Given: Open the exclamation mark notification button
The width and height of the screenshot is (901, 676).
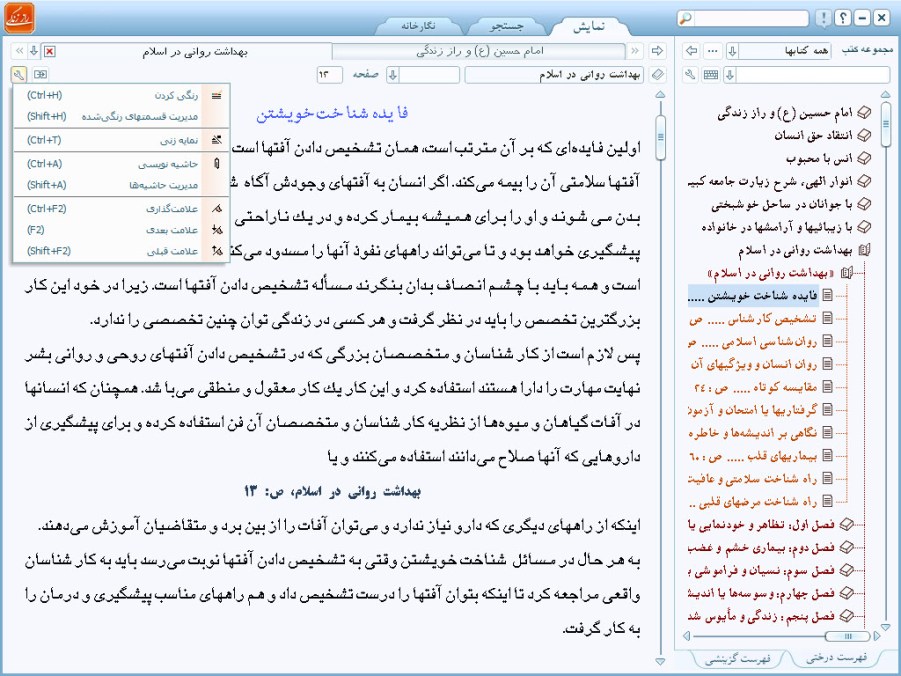Looking at the screenshot, I should pos(823,18).
